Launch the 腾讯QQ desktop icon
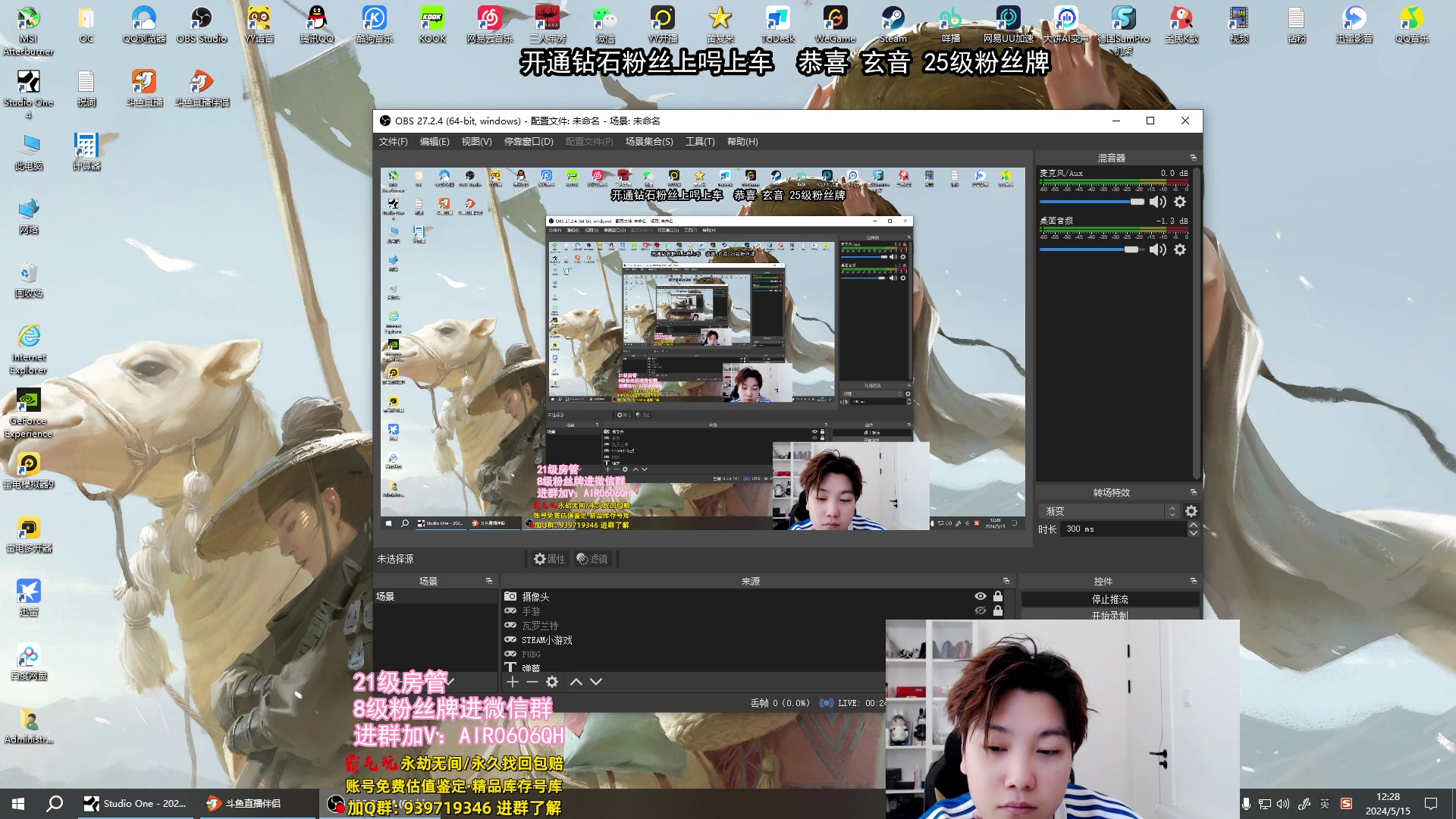The width and height of the screenshot is (1456, 819). [x=317, y=24]
